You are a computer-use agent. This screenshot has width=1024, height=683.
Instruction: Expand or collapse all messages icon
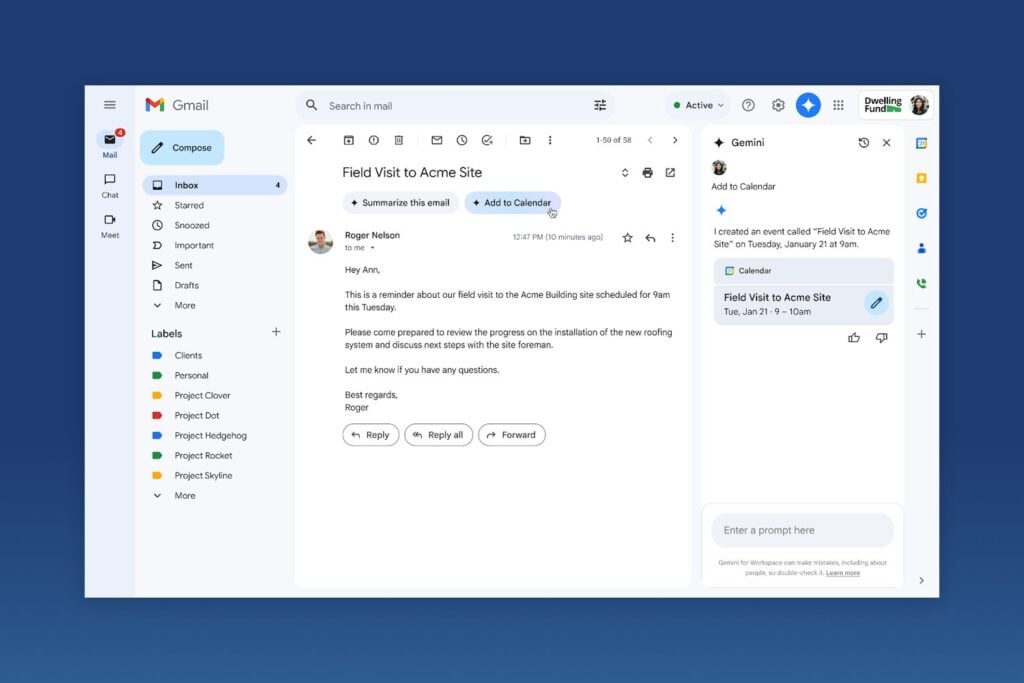point(625,173)
